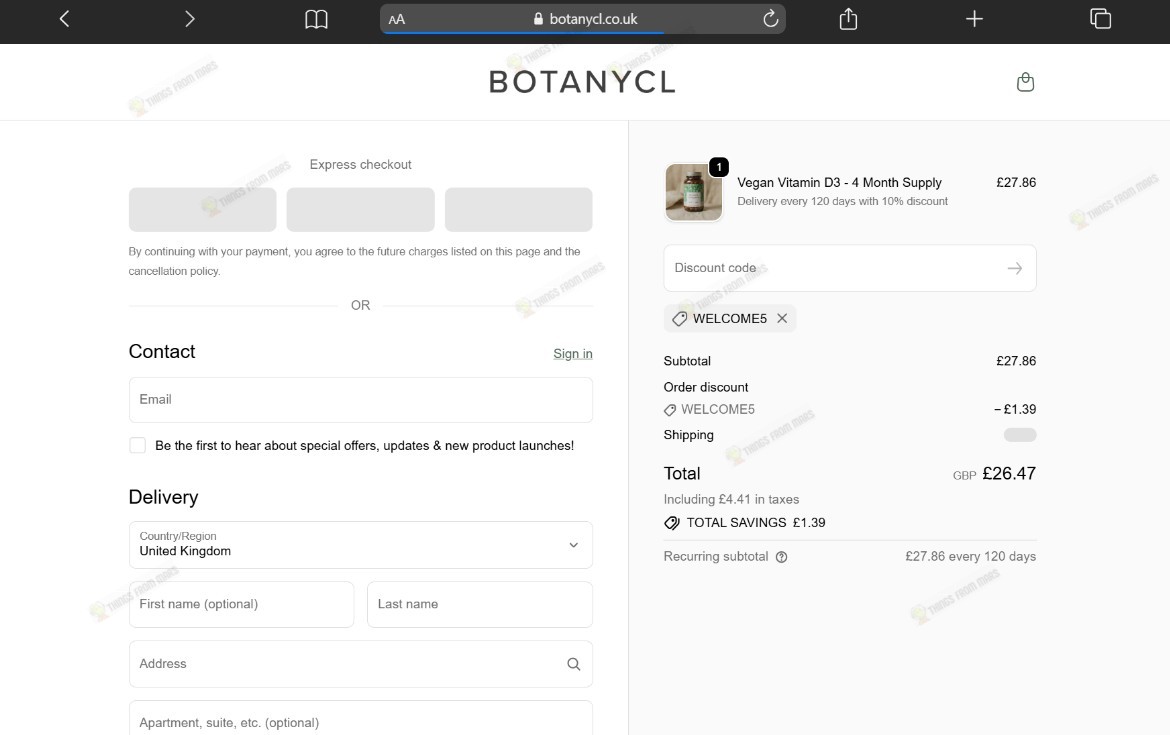Click the BOTANYCL logo

(582, 82)
